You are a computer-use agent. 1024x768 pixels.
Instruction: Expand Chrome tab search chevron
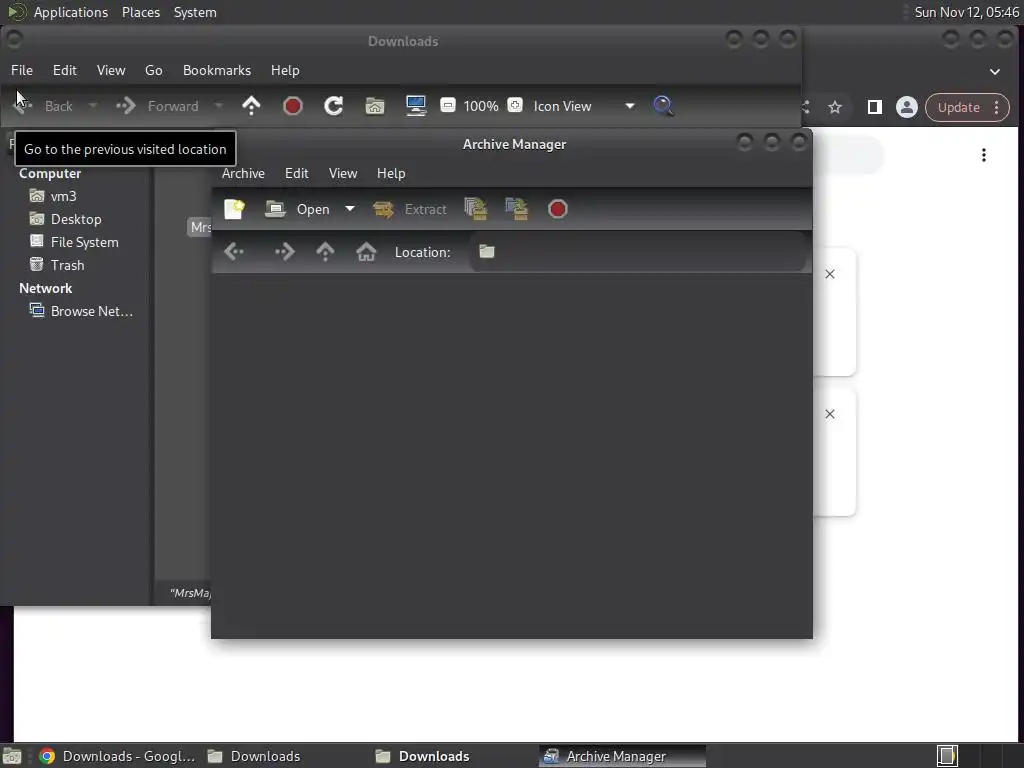995,71
